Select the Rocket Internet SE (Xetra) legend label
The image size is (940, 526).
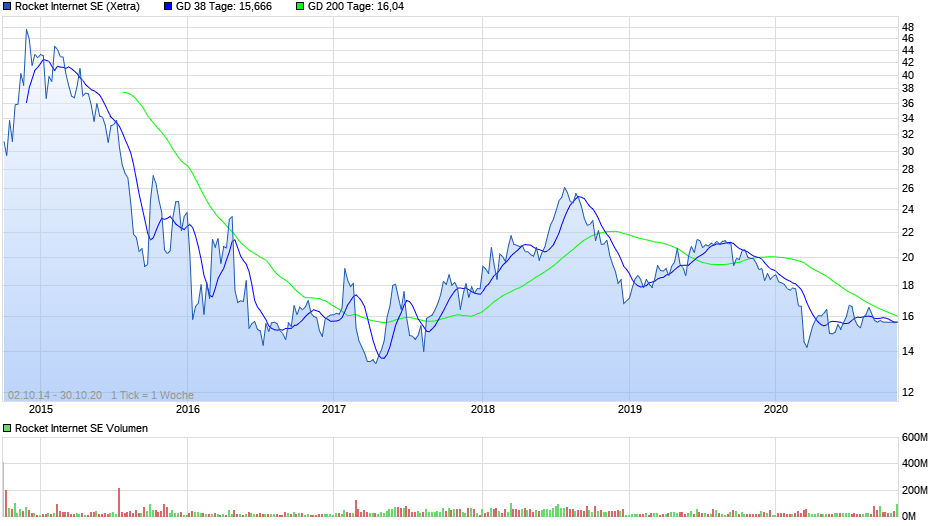77,7
